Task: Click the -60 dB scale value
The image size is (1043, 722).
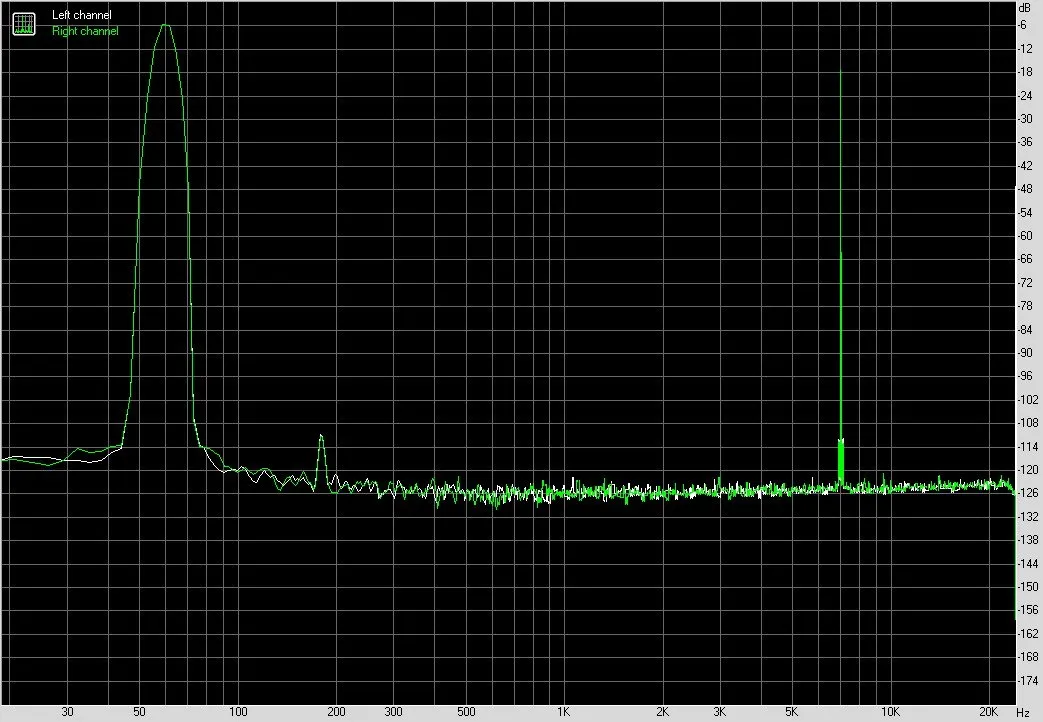Action: click(1026, 236)
